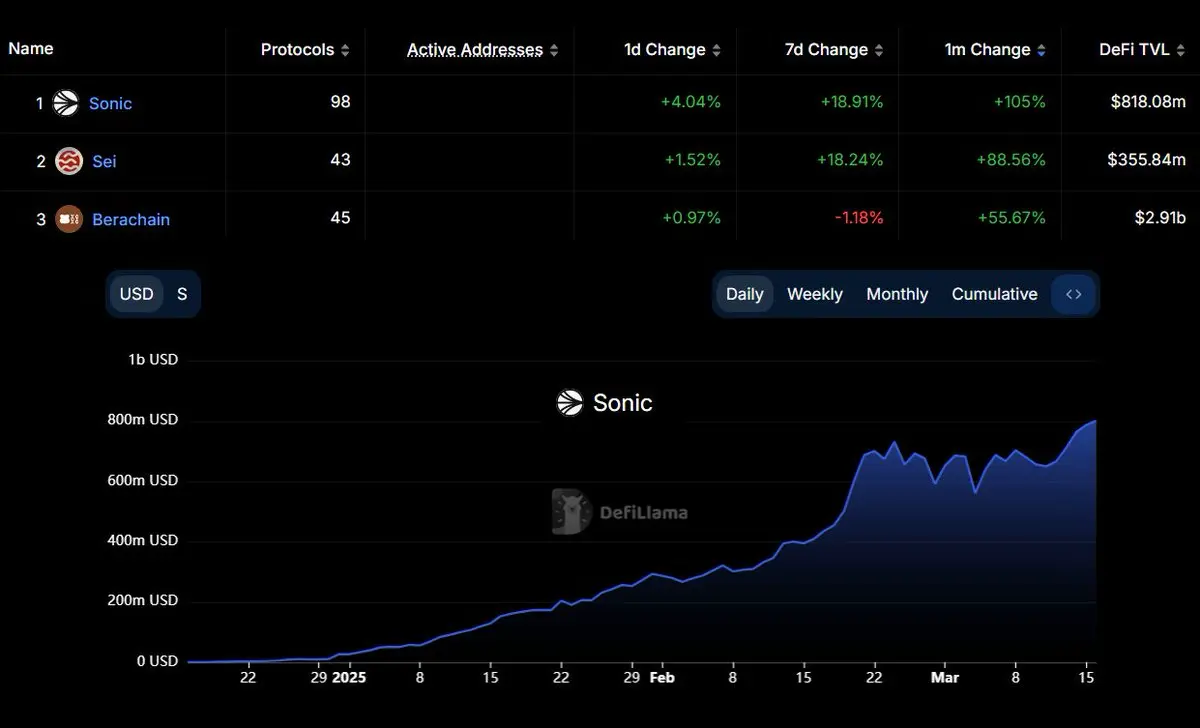Click the 600m USD y-axis label
Screen dimensions: 1200x728
click(x=143, y=480)
